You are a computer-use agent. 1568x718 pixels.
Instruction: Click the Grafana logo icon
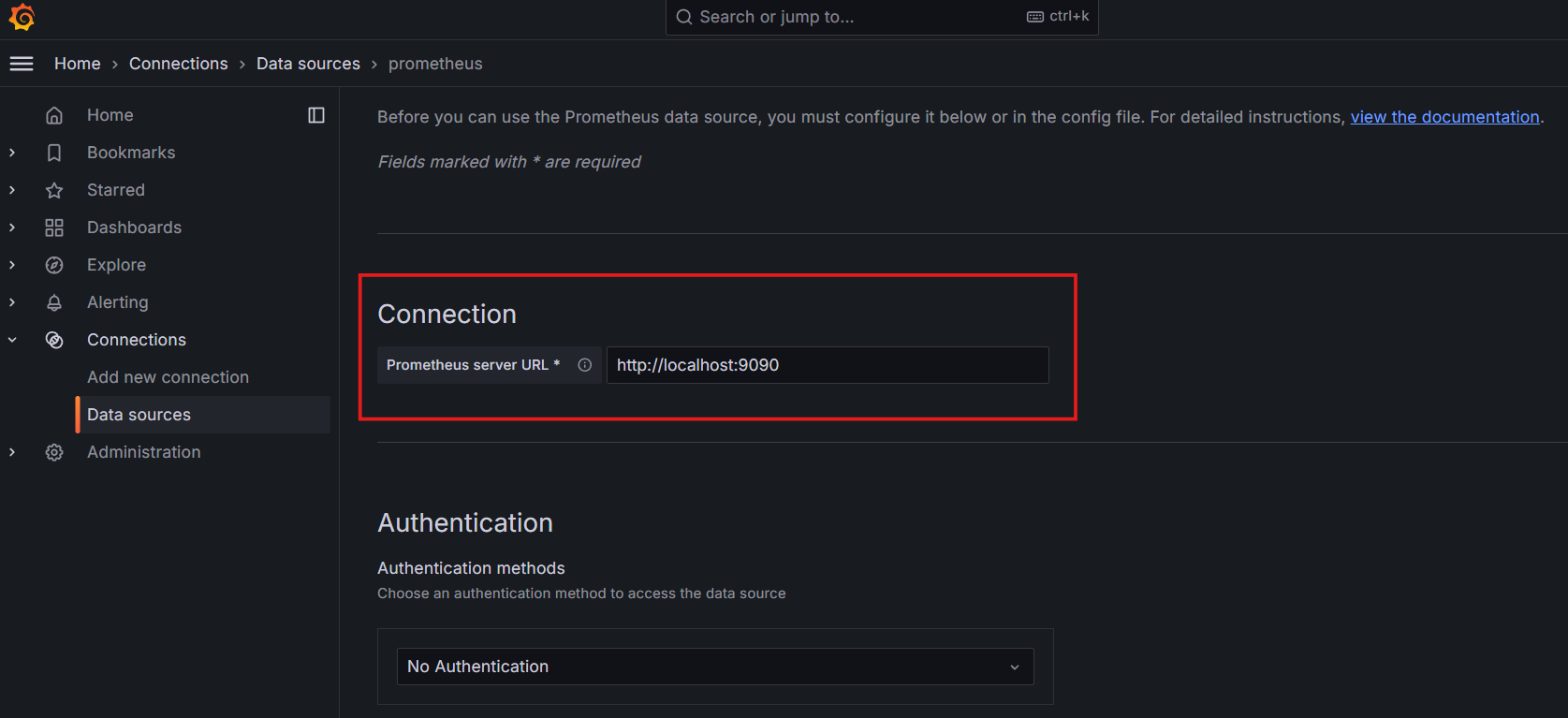coord(22,17)
